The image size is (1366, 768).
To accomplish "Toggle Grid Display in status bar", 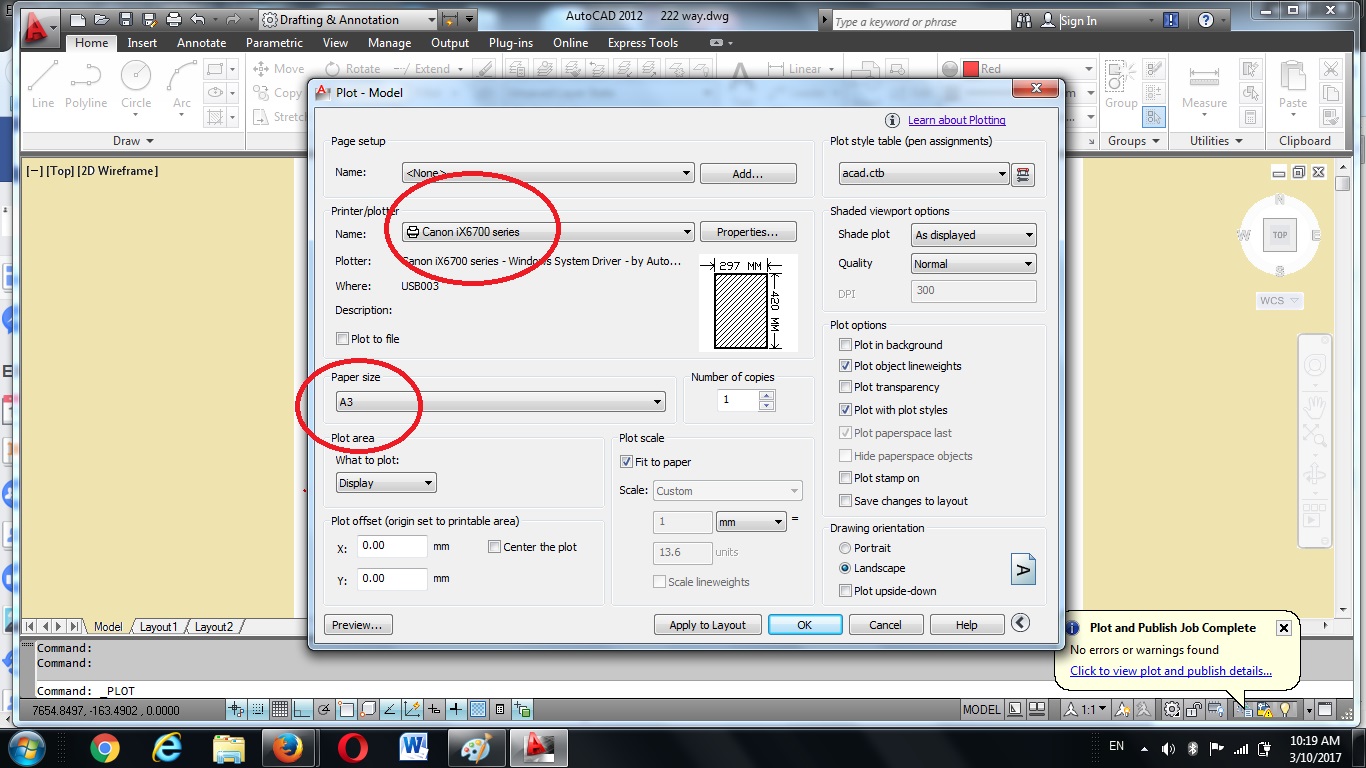I will [280, 709].
